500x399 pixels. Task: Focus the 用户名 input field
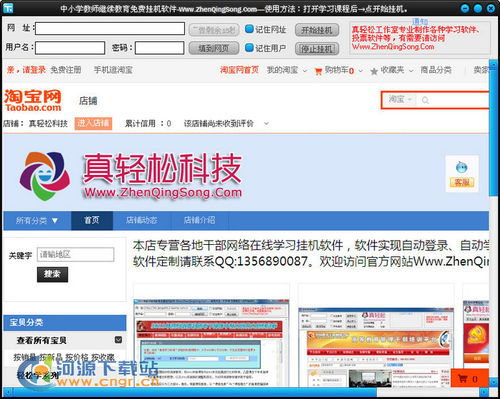pos(70,48)
